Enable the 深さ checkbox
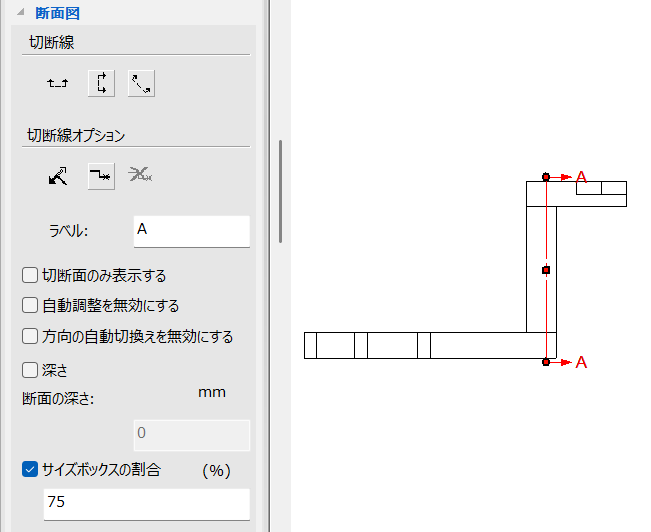Screen dimensions: 651x532 (30, 370)
